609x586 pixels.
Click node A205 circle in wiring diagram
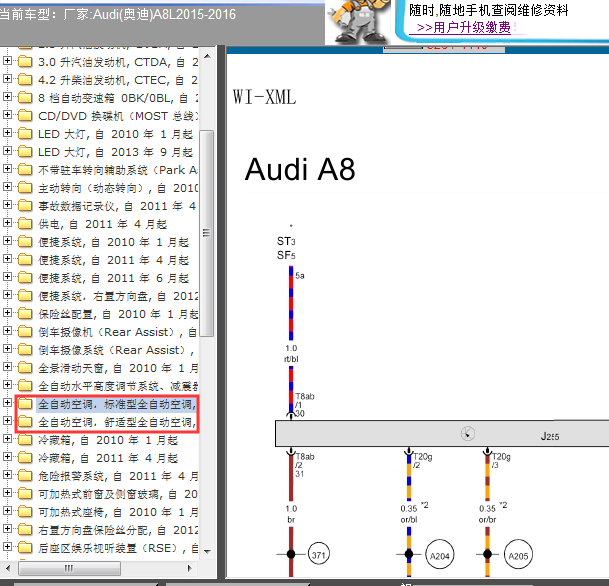pos(518,555)
